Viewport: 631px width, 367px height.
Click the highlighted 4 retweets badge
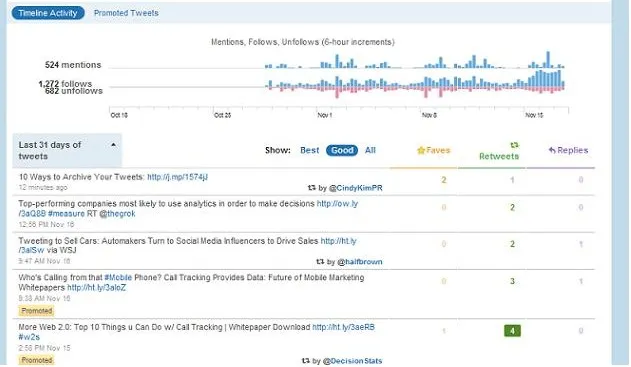[512, 331]
